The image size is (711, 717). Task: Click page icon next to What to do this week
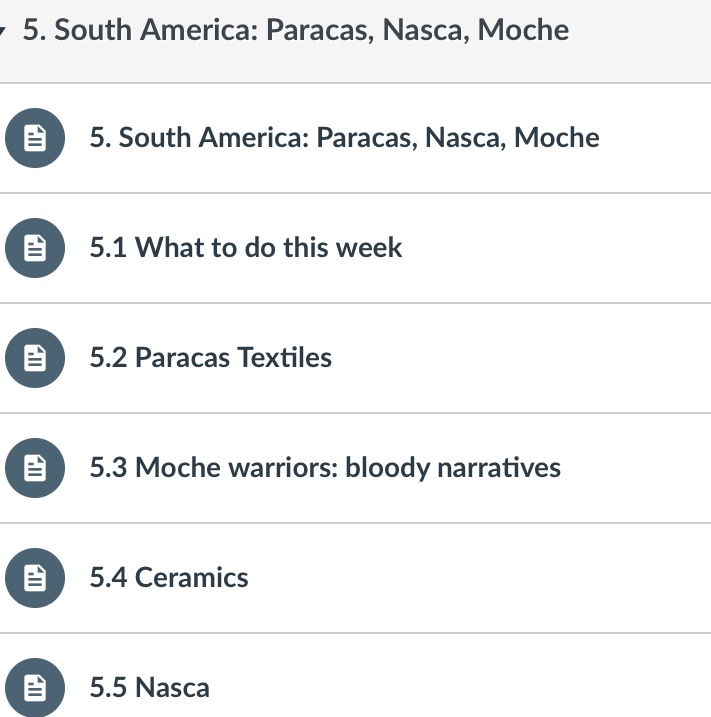click(x=35, y=248)
